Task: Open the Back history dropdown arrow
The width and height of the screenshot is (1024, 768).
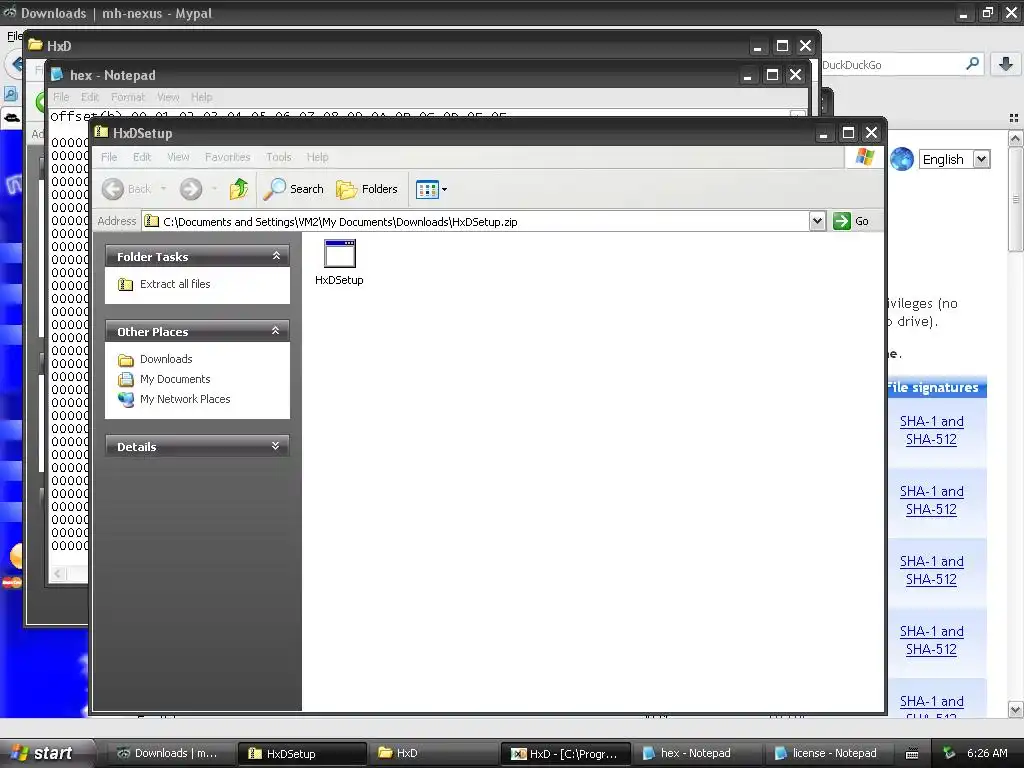Action: pyautogui.click(x=163, y=189)
